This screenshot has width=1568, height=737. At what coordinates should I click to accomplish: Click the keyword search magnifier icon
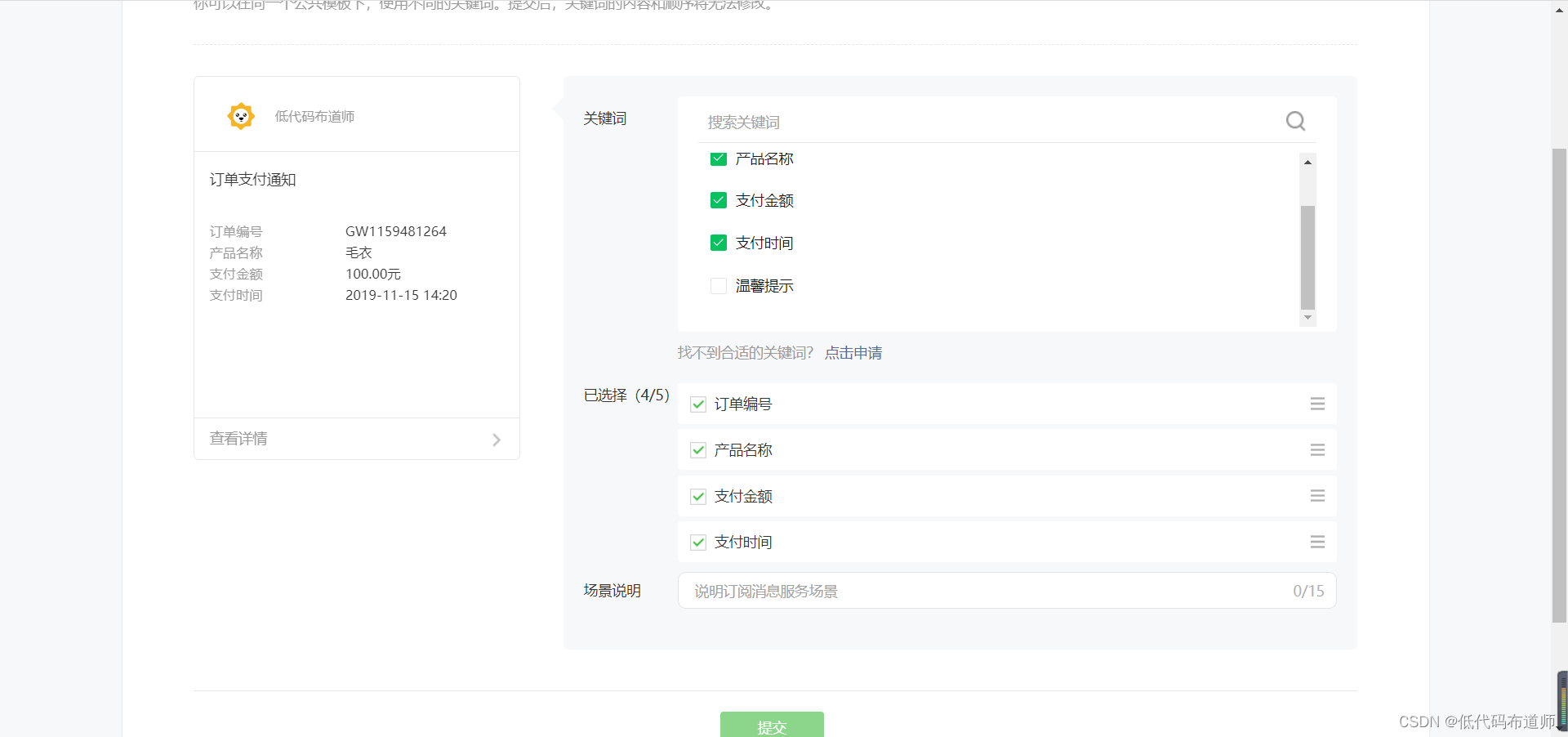[1295, 121]
